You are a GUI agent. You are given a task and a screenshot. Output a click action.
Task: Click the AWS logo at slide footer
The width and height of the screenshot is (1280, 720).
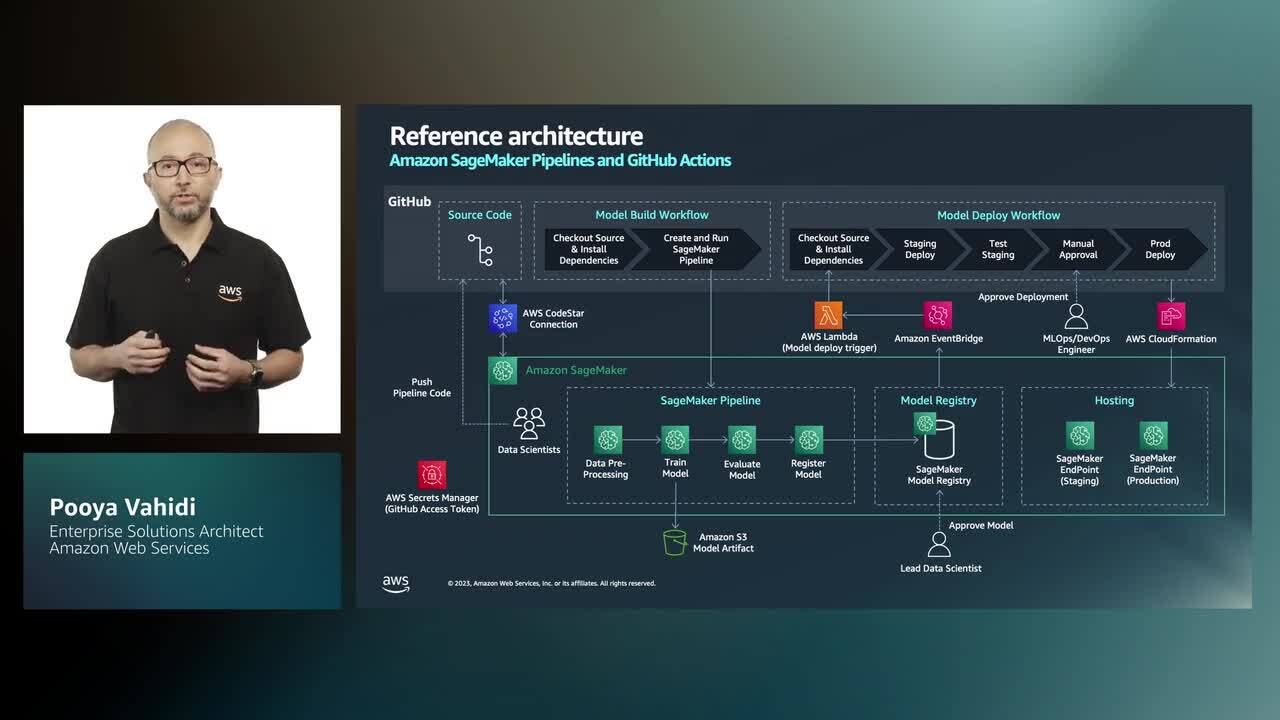396,584
